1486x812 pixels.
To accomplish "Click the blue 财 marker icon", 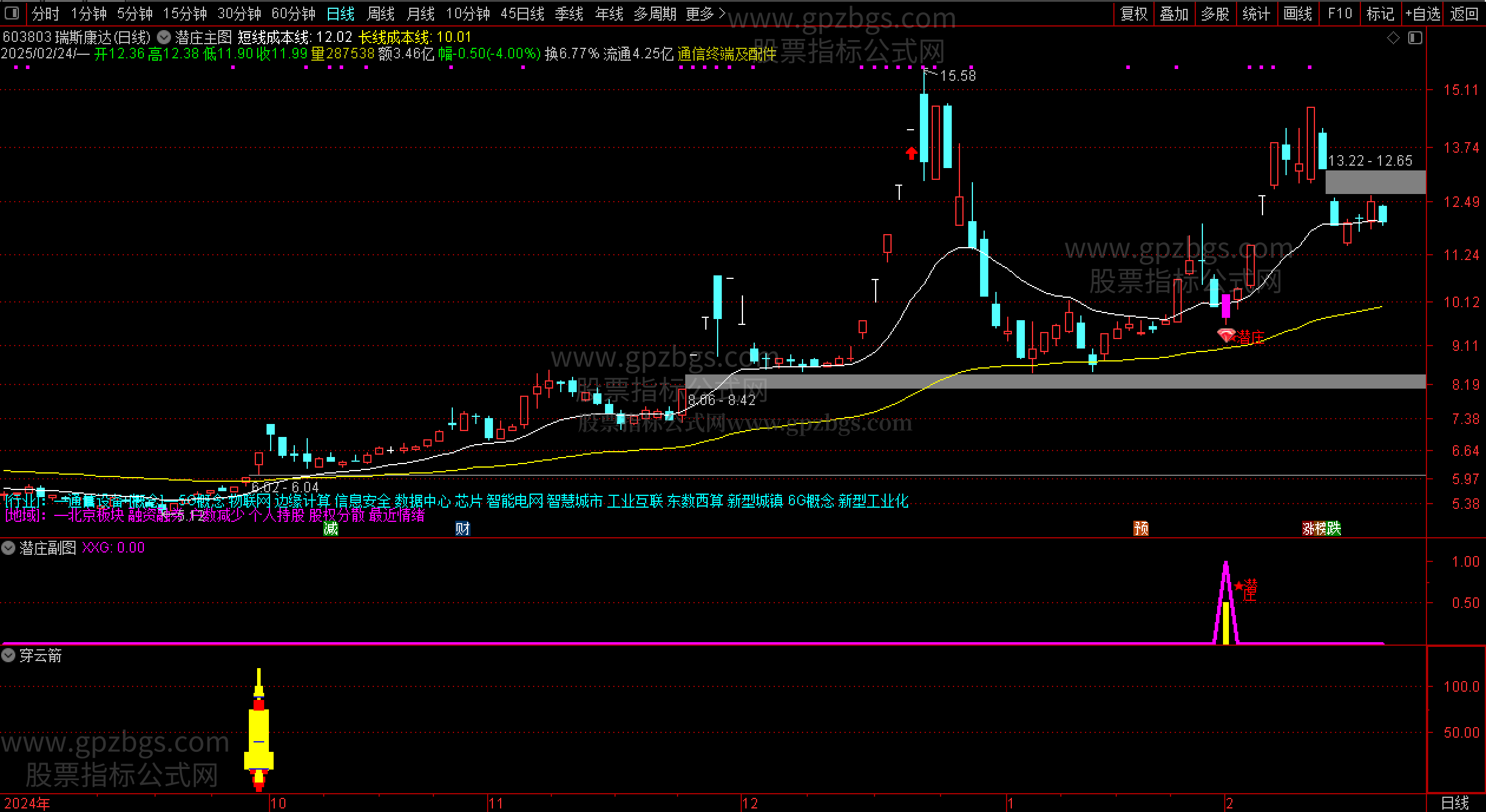I will click(462, 528).
